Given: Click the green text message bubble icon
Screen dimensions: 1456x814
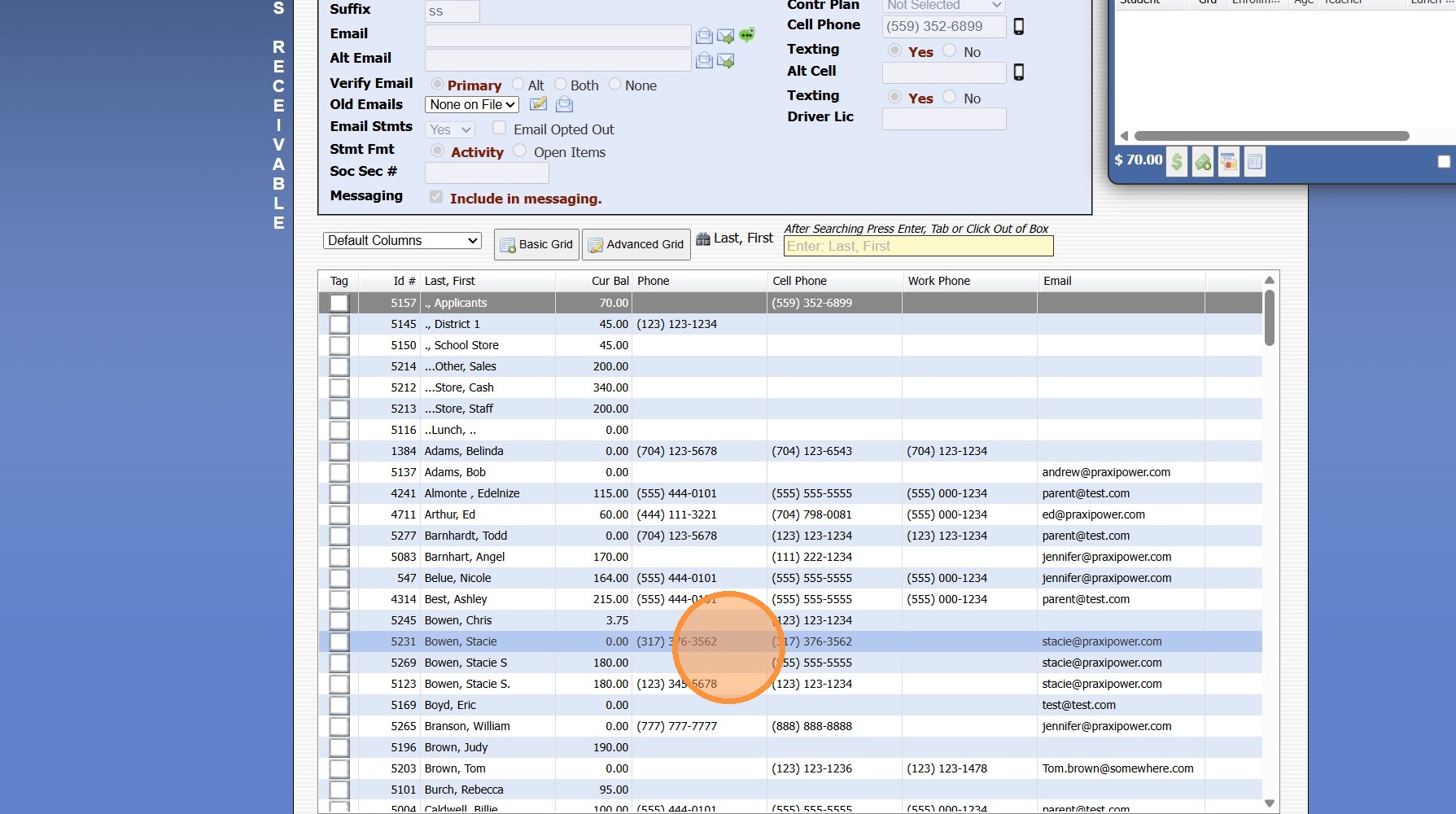Looking at the screenshot, I should [746, 35].
